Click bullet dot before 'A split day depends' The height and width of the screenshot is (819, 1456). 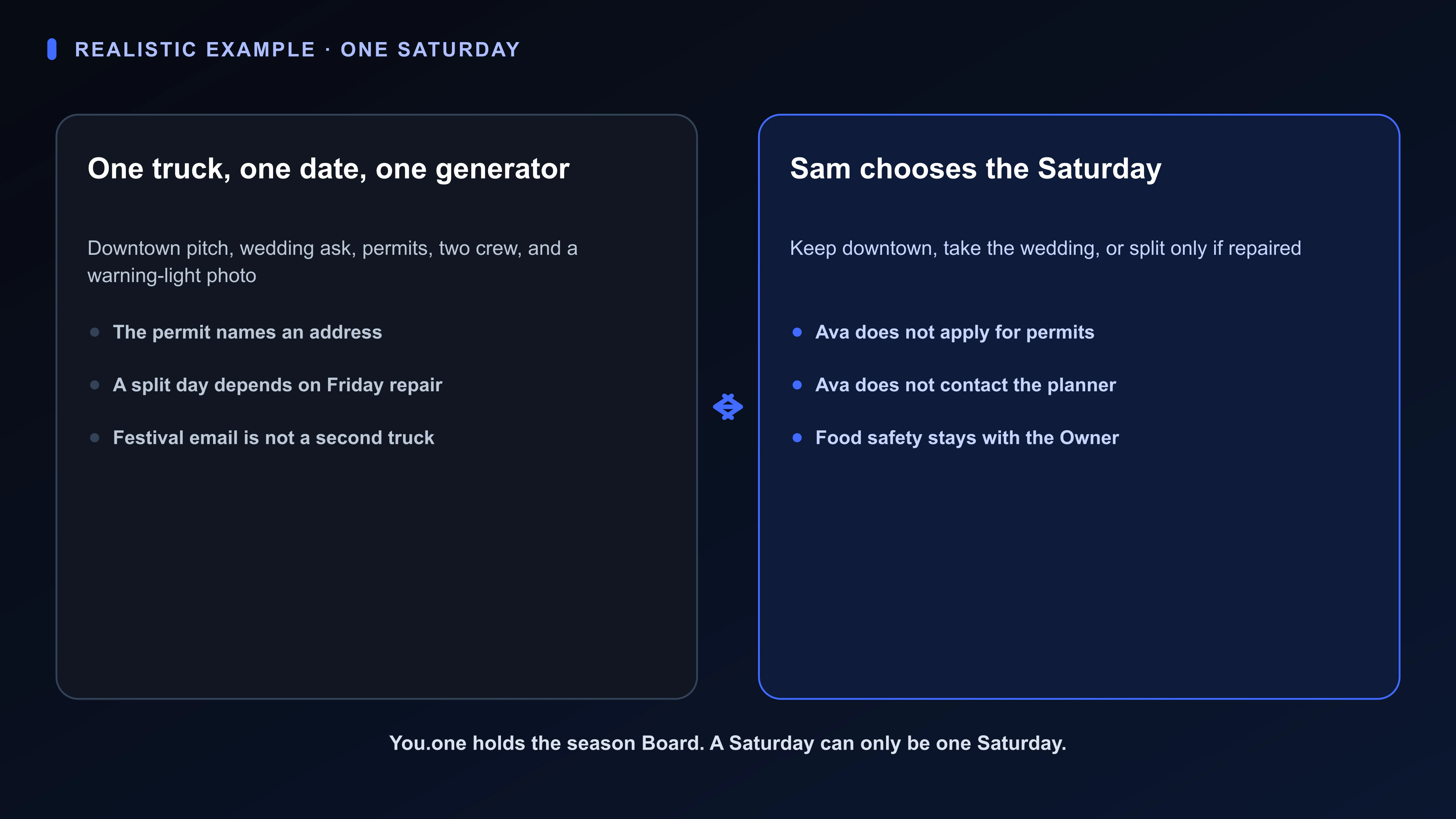coord(95,385)
